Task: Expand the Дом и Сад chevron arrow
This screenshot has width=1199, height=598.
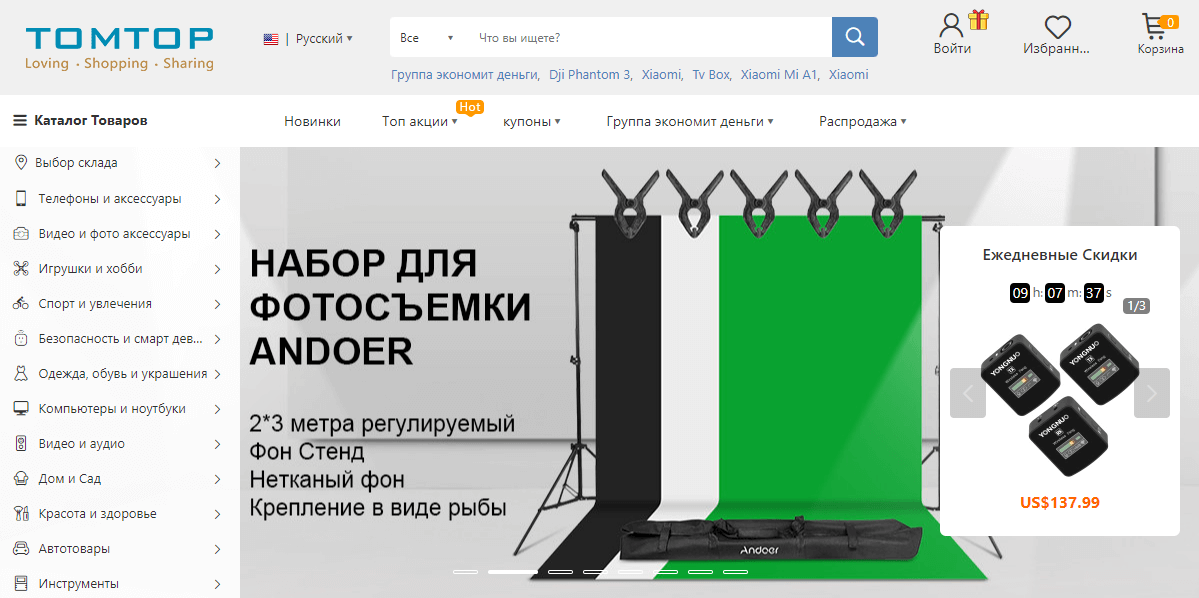Action: click(x=218, y=479)
